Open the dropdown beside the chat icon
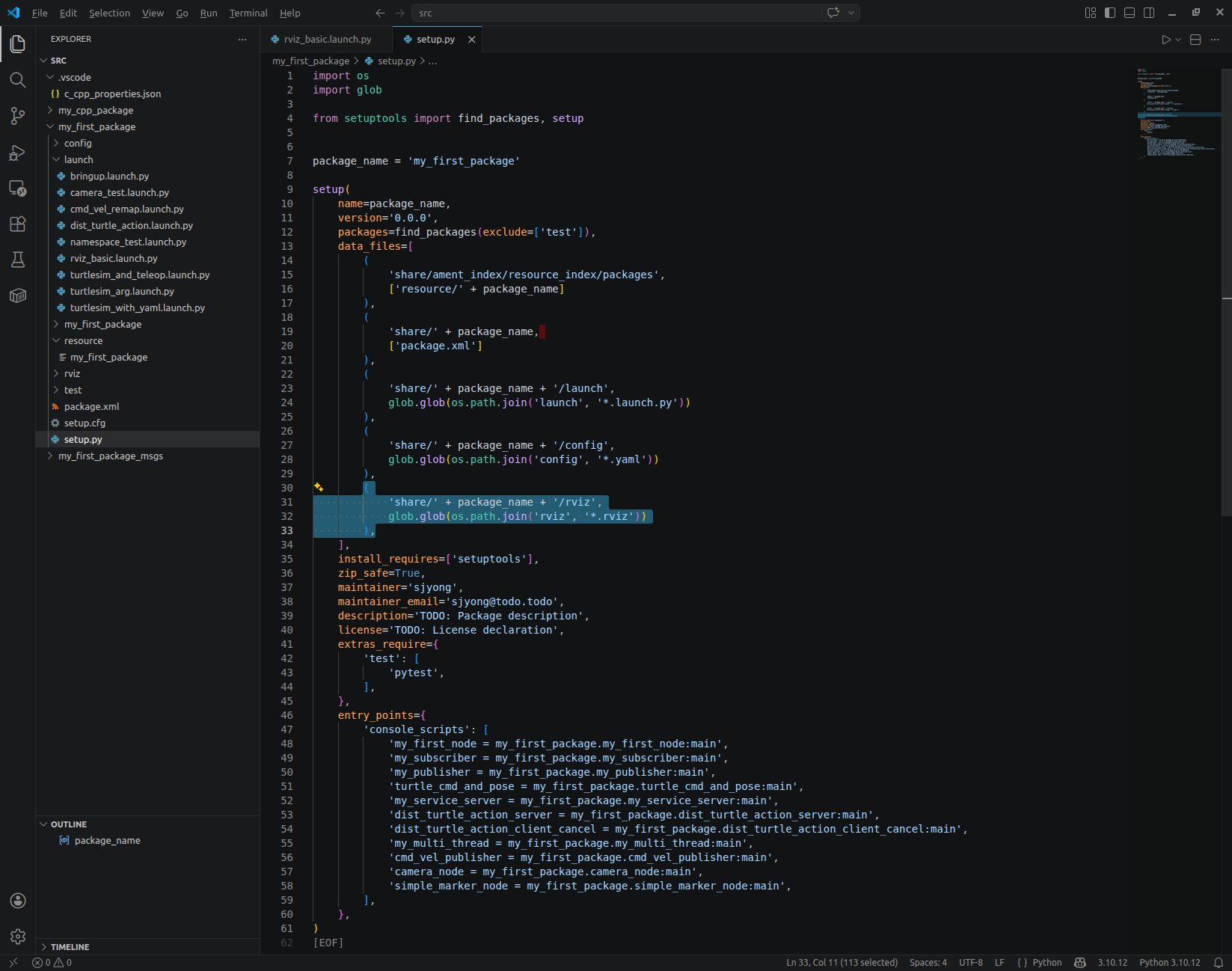This screenshot has width=1232, height=971. pos(851,13)
